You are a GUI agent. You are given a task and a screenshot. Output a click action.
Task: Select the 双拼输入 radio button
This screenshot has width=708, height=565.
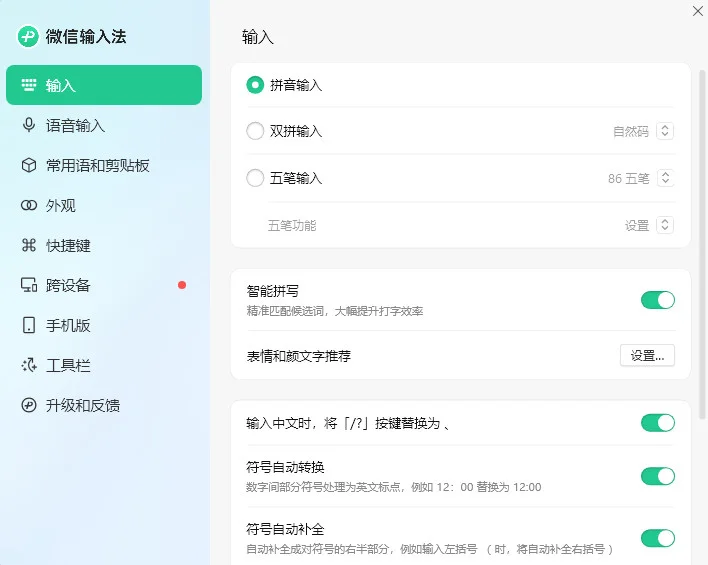pyautogui.click(x=255, y=131)
